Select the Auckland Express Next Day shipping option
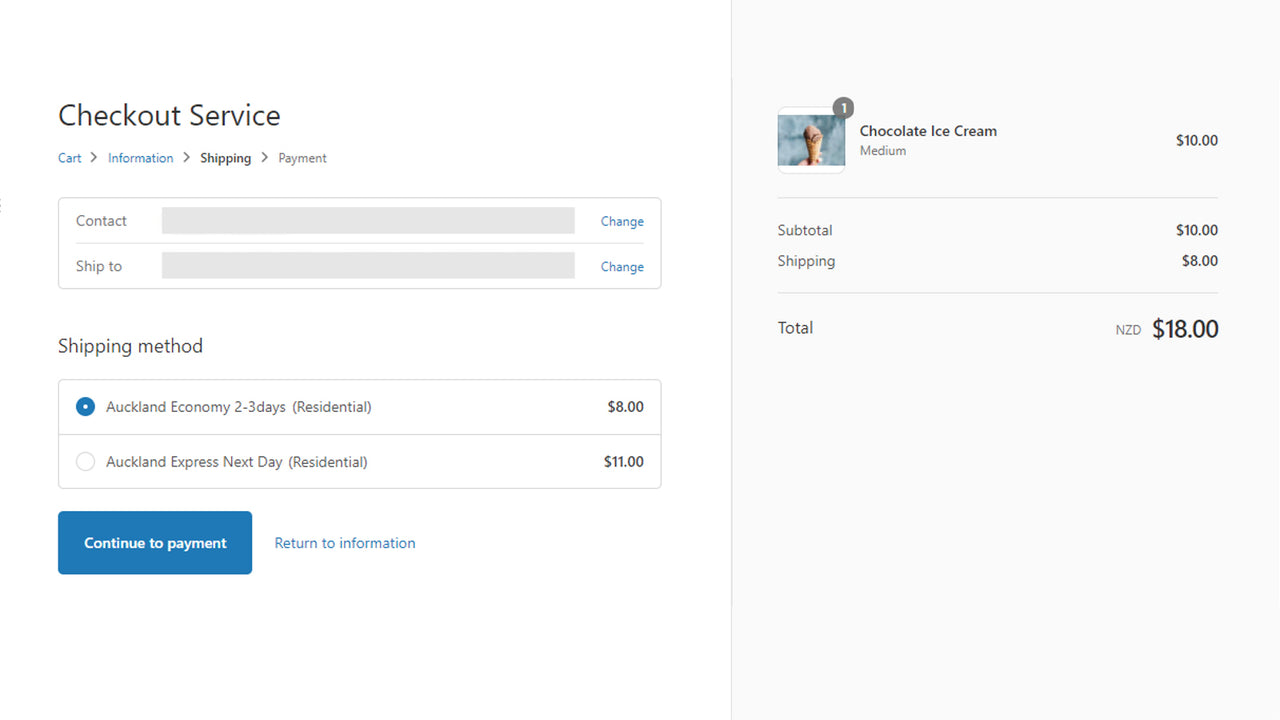This screenshot has height=720, width=1280. pos(85,461)
